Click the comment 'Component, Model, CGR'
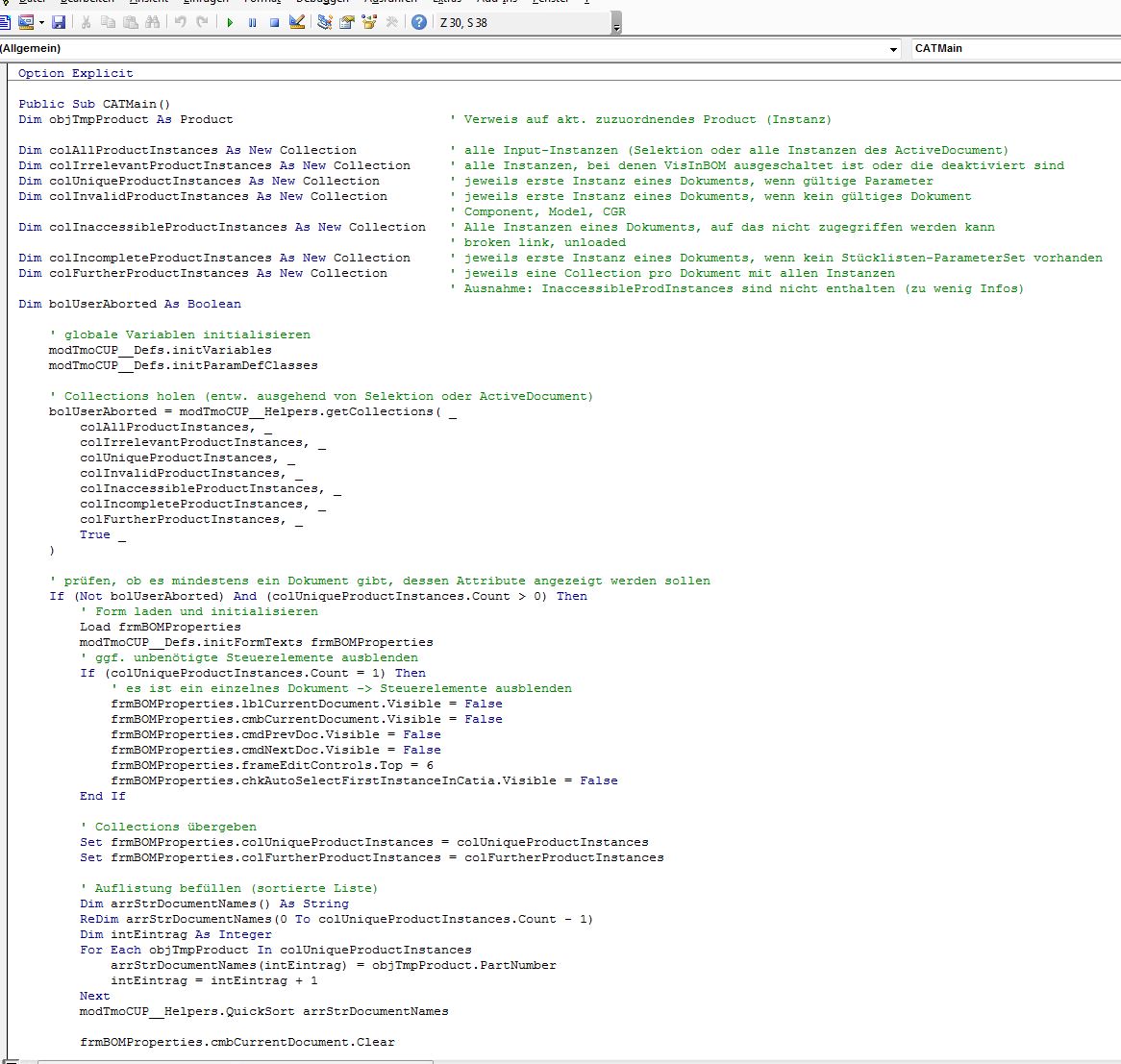The height and width of the screenshot is (1064, 1121). click(x=537, y=211)
